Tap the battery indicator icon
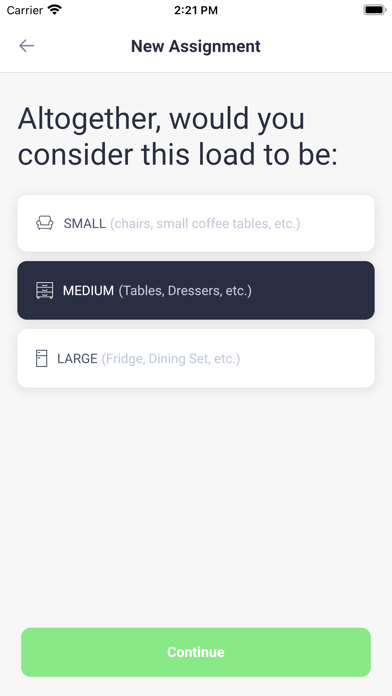This screenshot has width=392, height=696. tap(375, 10)
